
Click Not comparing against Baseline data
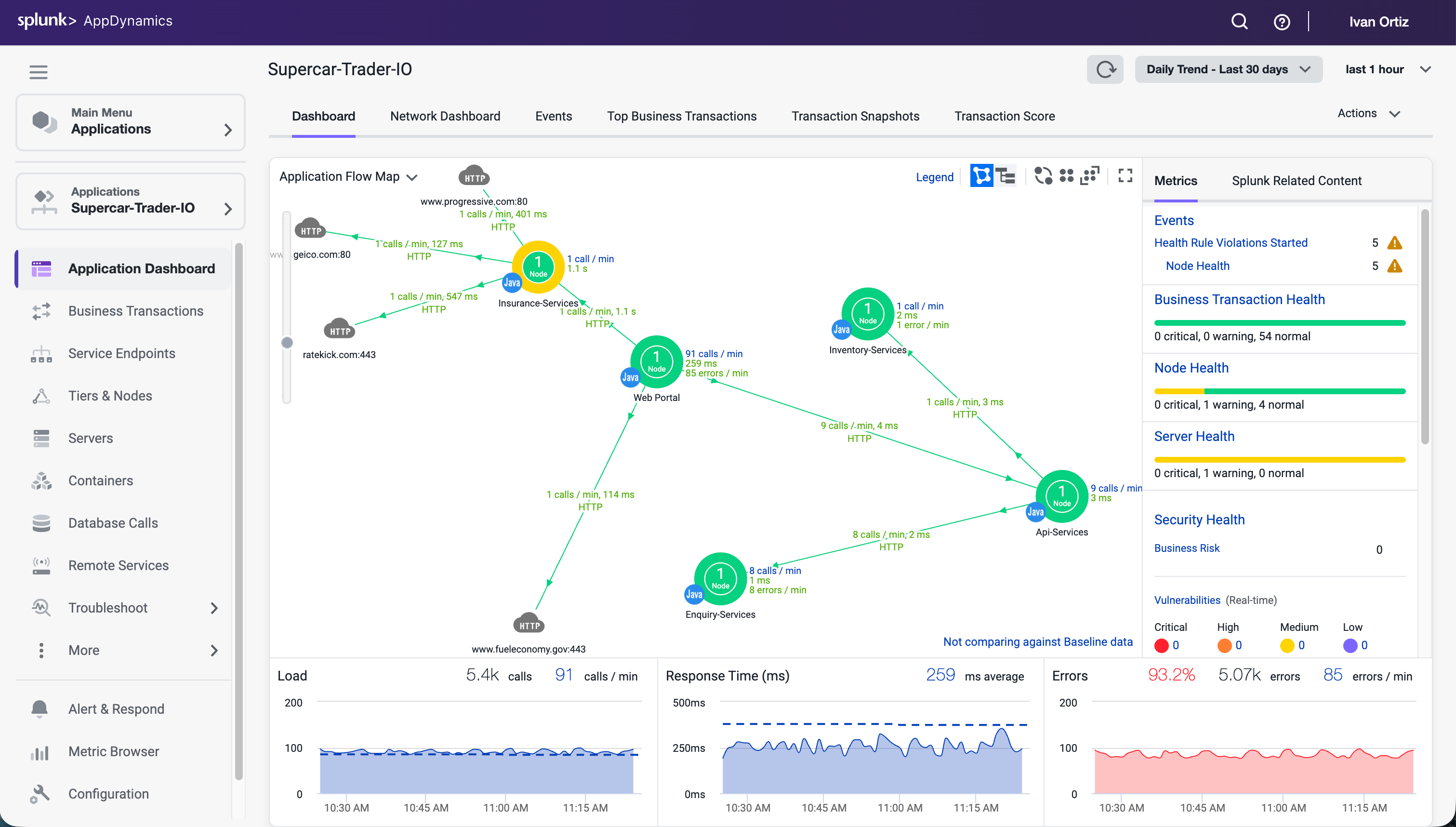1038,641
